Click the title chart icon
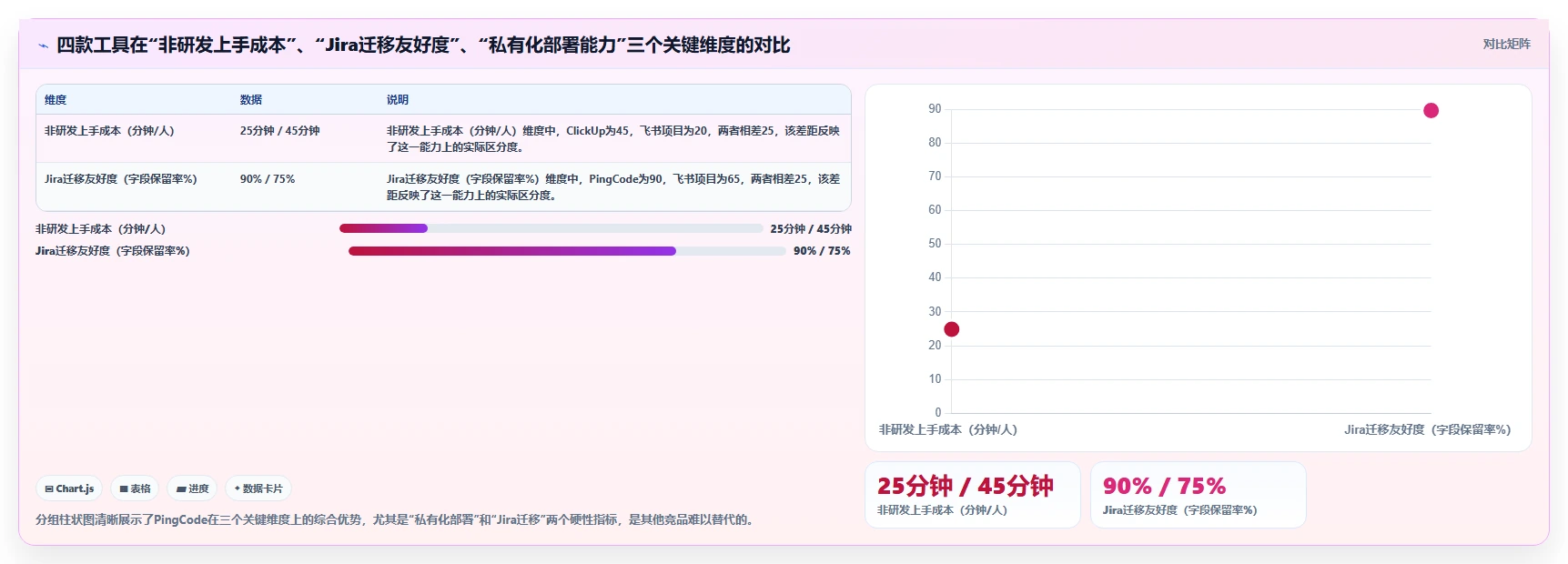This screenshot has width=1568, height=564. coord(42,45)
